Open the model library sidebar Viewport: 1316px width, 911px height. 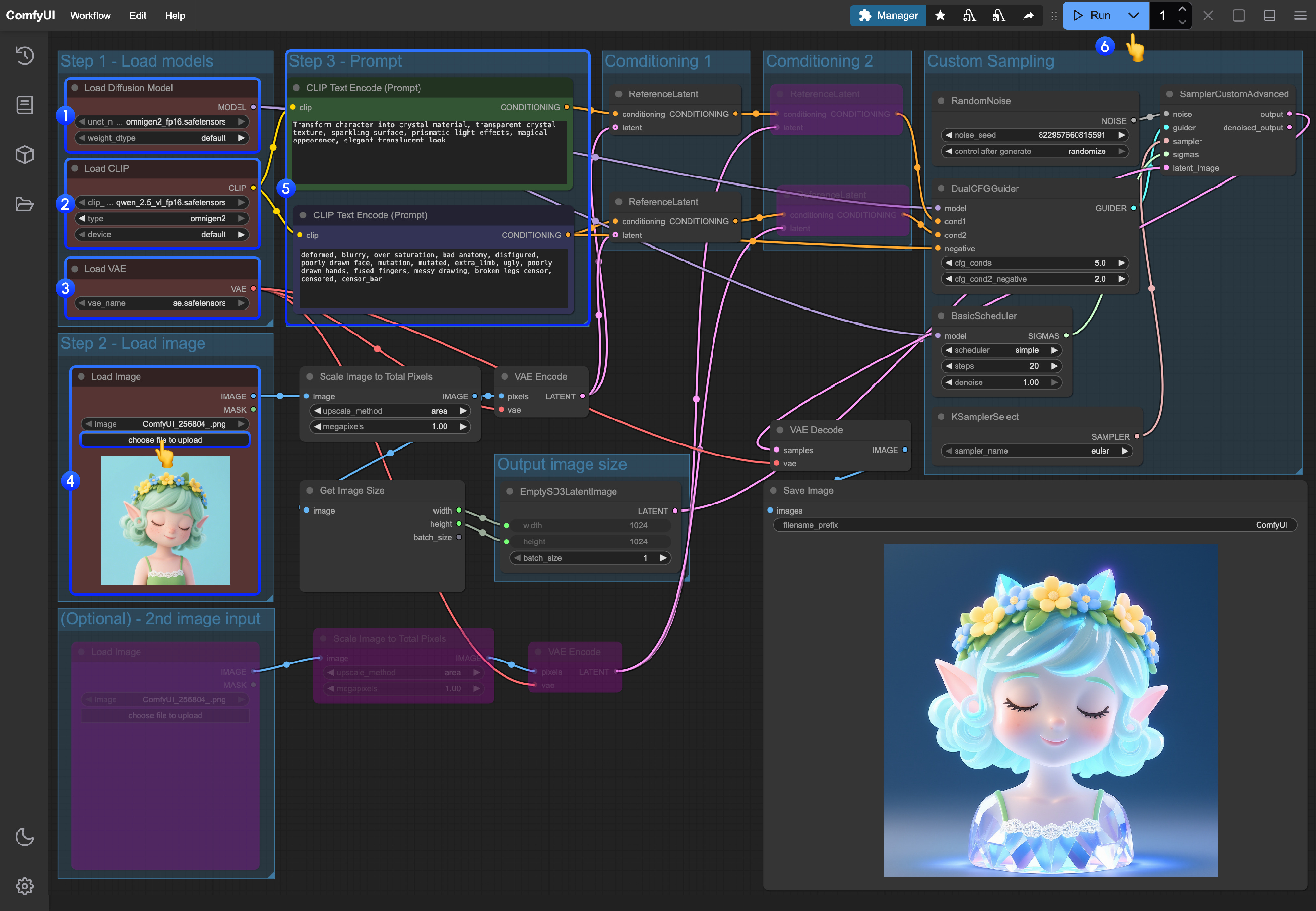(x=24, y=154)
